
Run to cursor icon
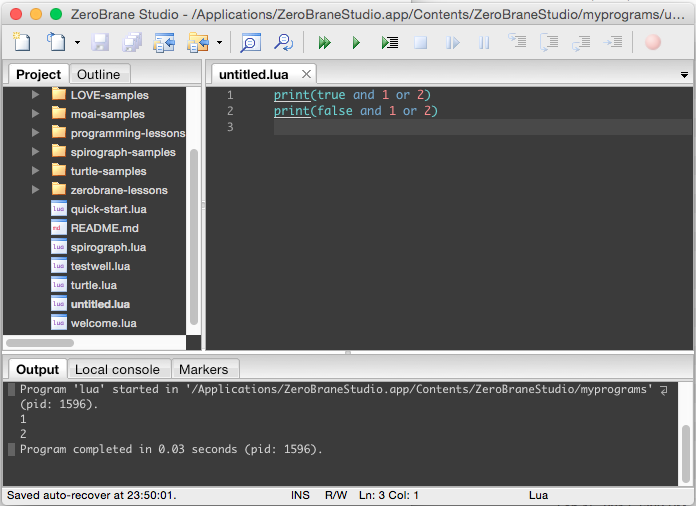390,43
